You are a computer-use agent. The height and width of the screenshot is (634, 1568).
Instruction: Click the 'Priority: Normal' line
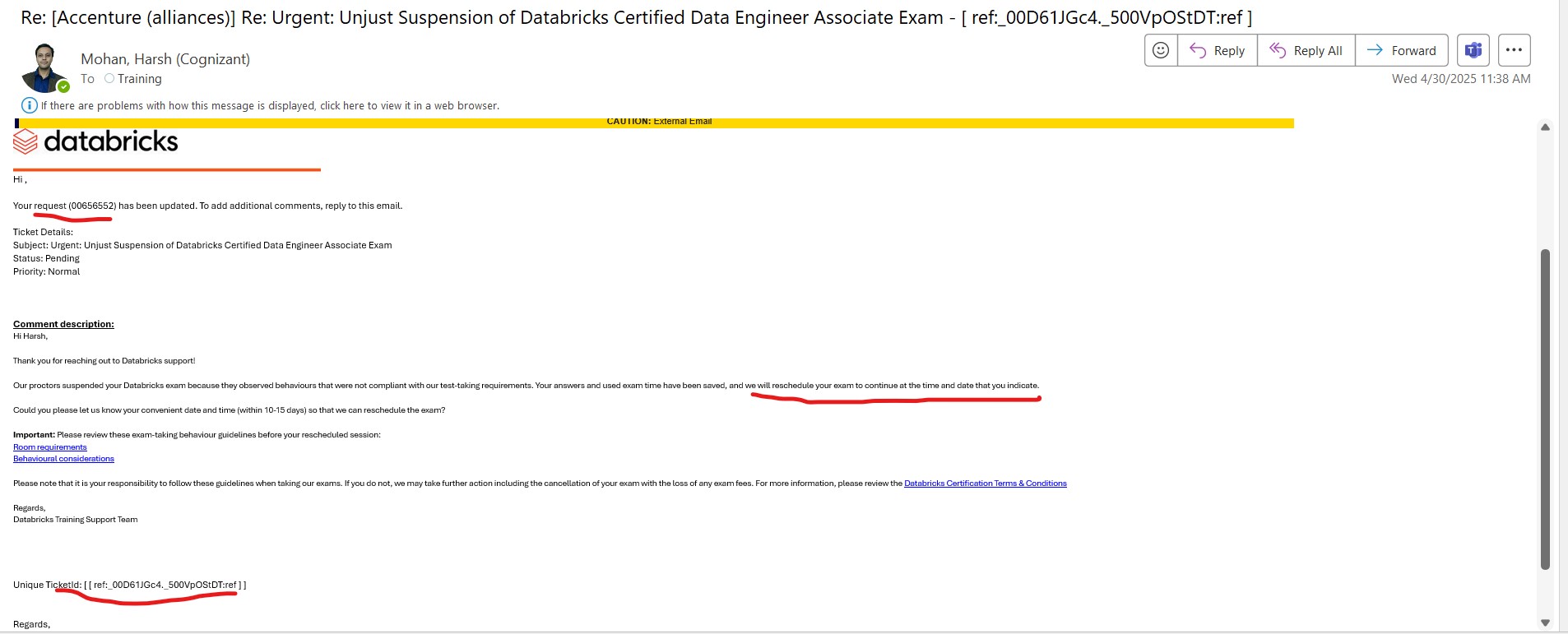click(46, 271)
